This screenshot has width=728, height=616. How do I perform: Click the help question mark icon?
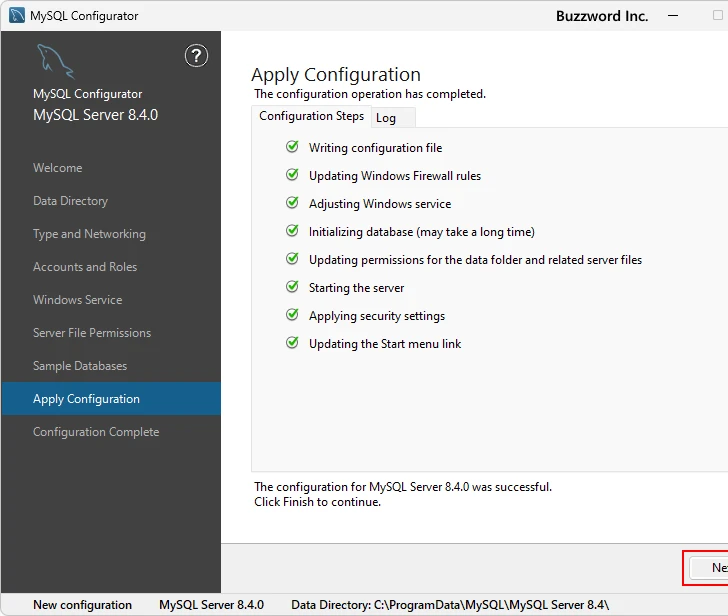pos(196,56)
